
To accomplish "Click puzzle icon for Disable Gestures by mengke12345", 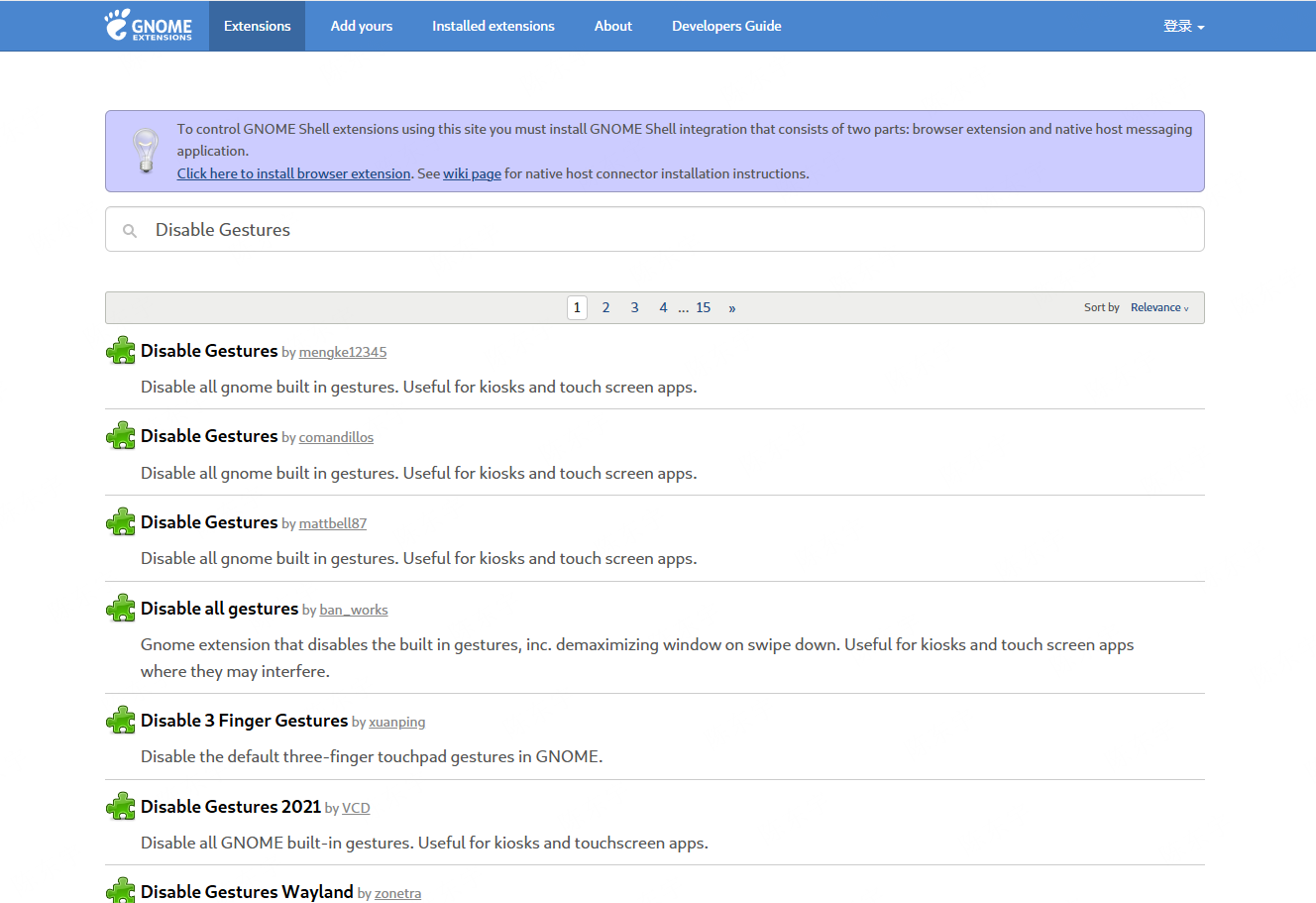I will 121,351.
